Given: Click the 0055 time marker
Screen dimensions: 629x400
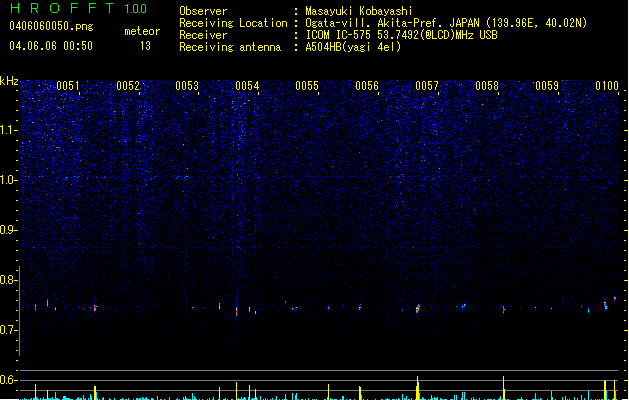Looking at the screenshot, I should (x=307, y=85).
